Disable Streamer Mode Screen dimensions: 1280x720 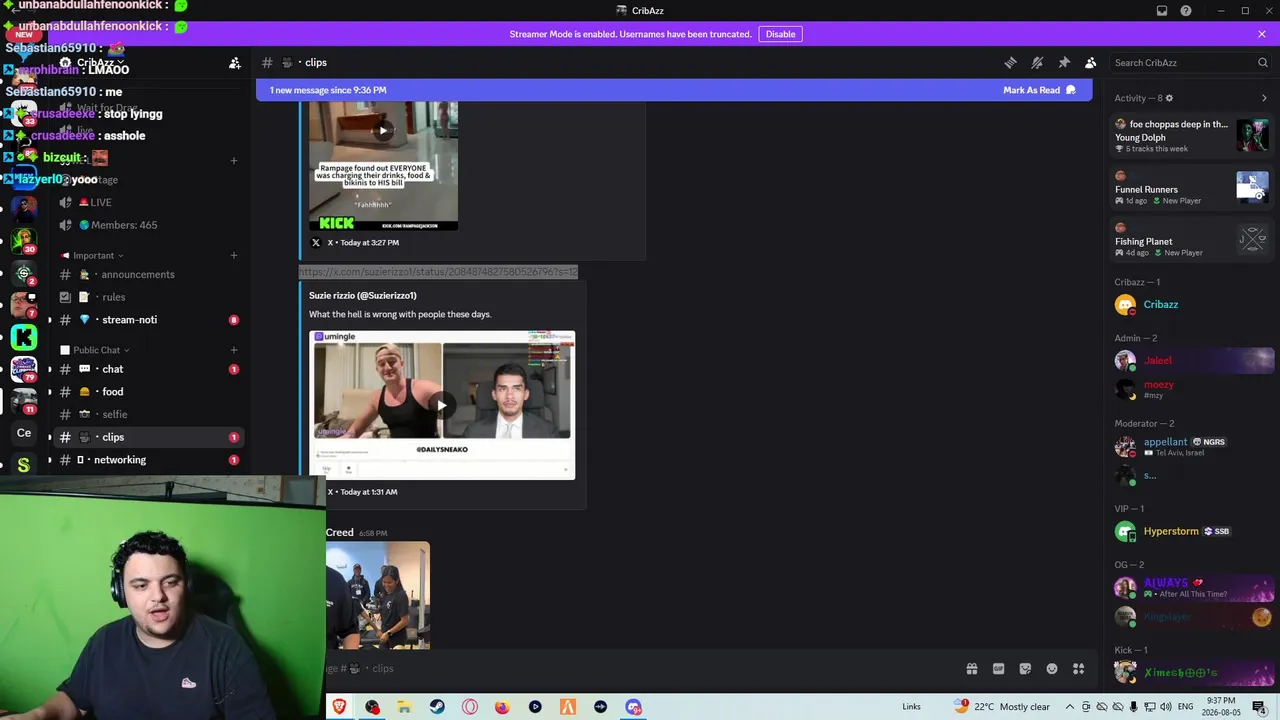(780, 34)
